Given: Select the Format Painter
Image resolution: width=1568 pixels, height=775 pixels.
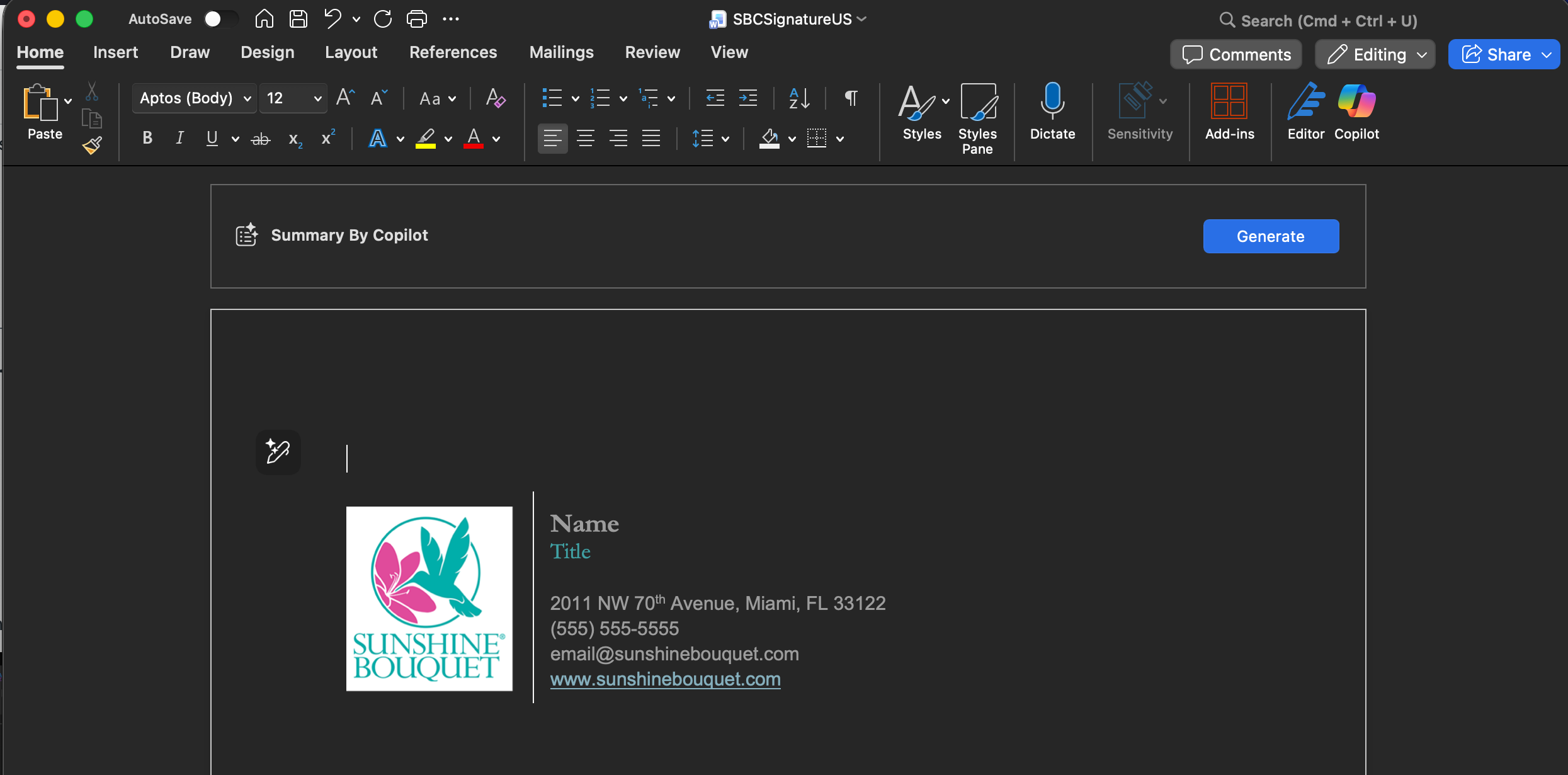Looking at the screenshot, I should pos(92,145).
